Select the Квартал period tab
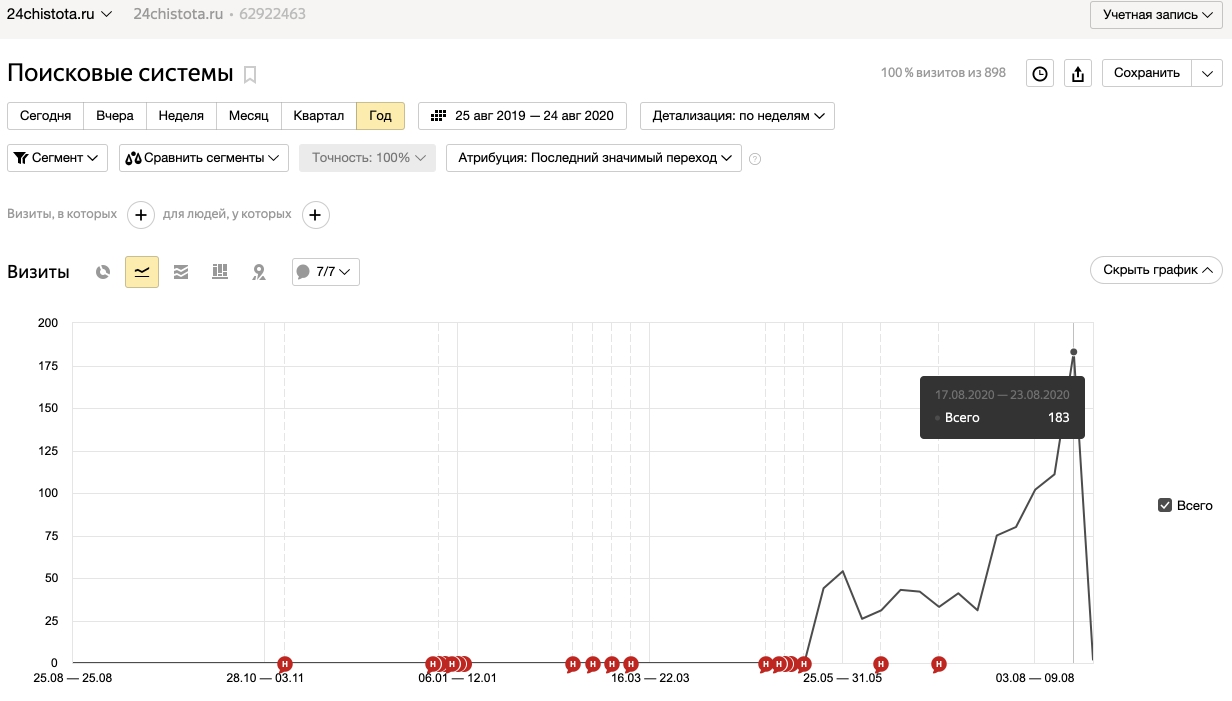Screen dimensions: 1232x701 [x=318, y=116]
